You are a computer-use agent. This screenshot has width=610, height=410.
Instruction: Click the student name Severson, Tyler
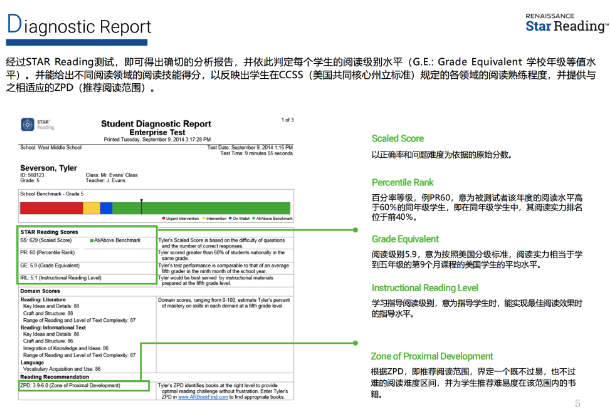pos(49,168)
